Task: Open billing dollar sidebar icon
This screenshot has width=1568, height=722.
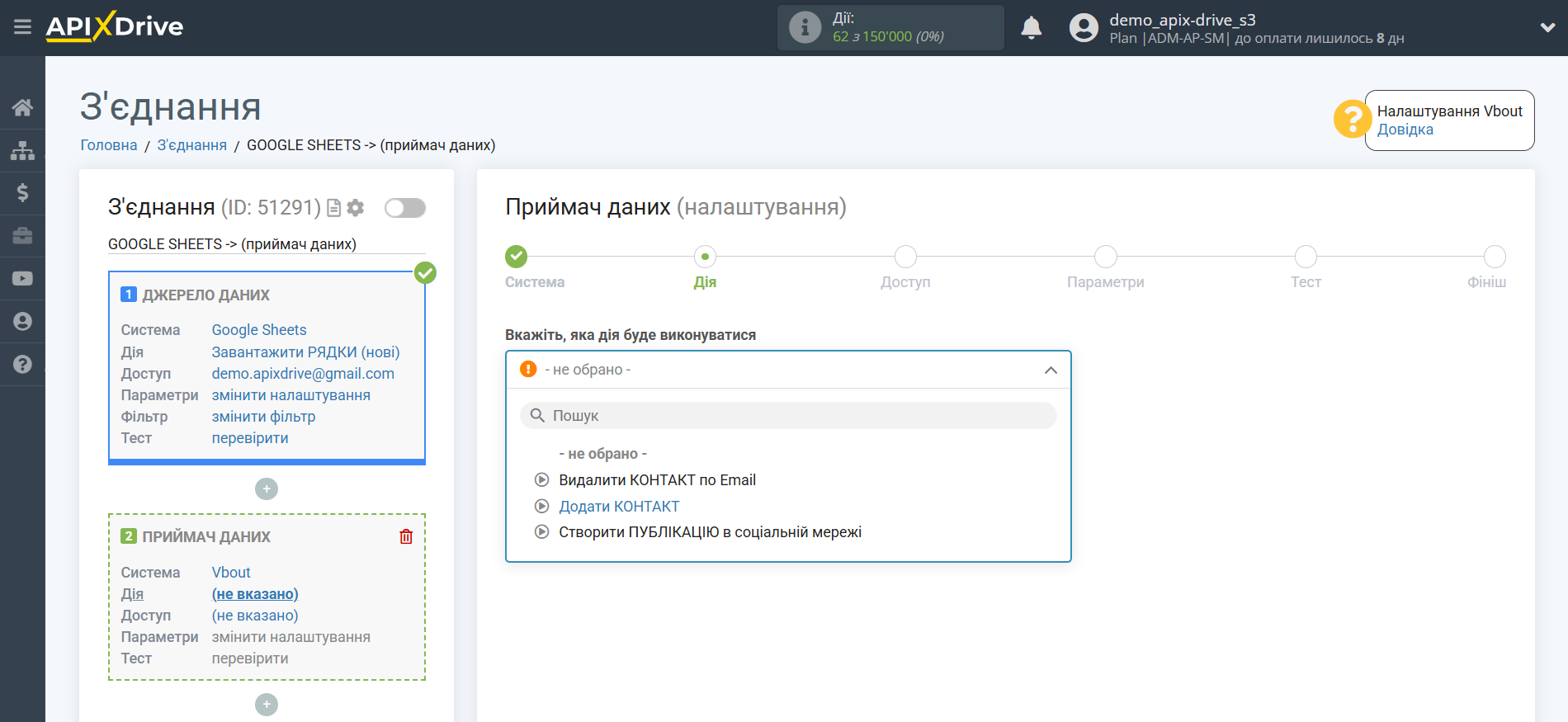Action: pos(22,193)
